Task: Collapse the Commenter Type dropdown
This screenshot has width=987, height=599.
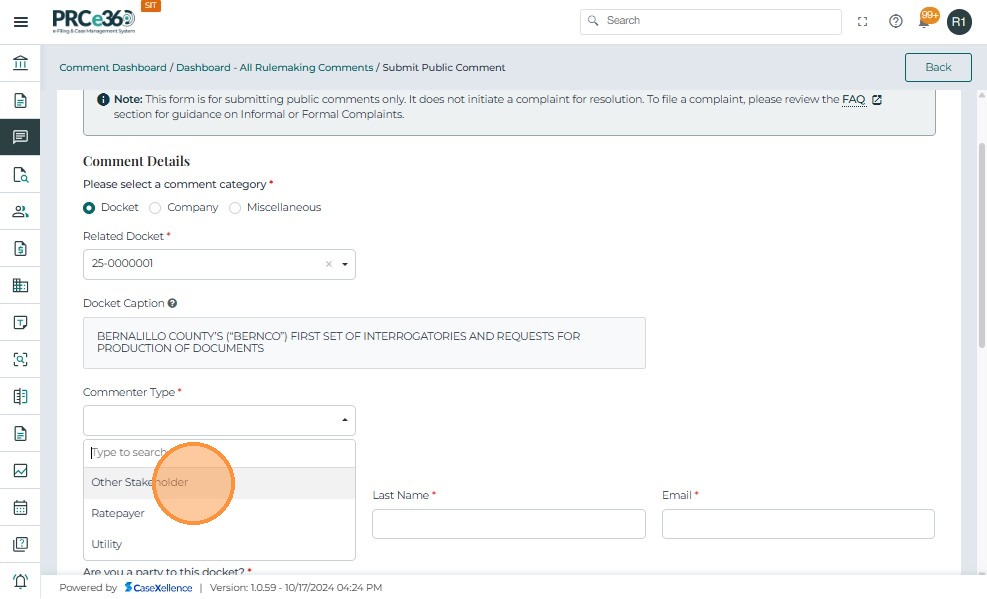Action: pos(344,420)
